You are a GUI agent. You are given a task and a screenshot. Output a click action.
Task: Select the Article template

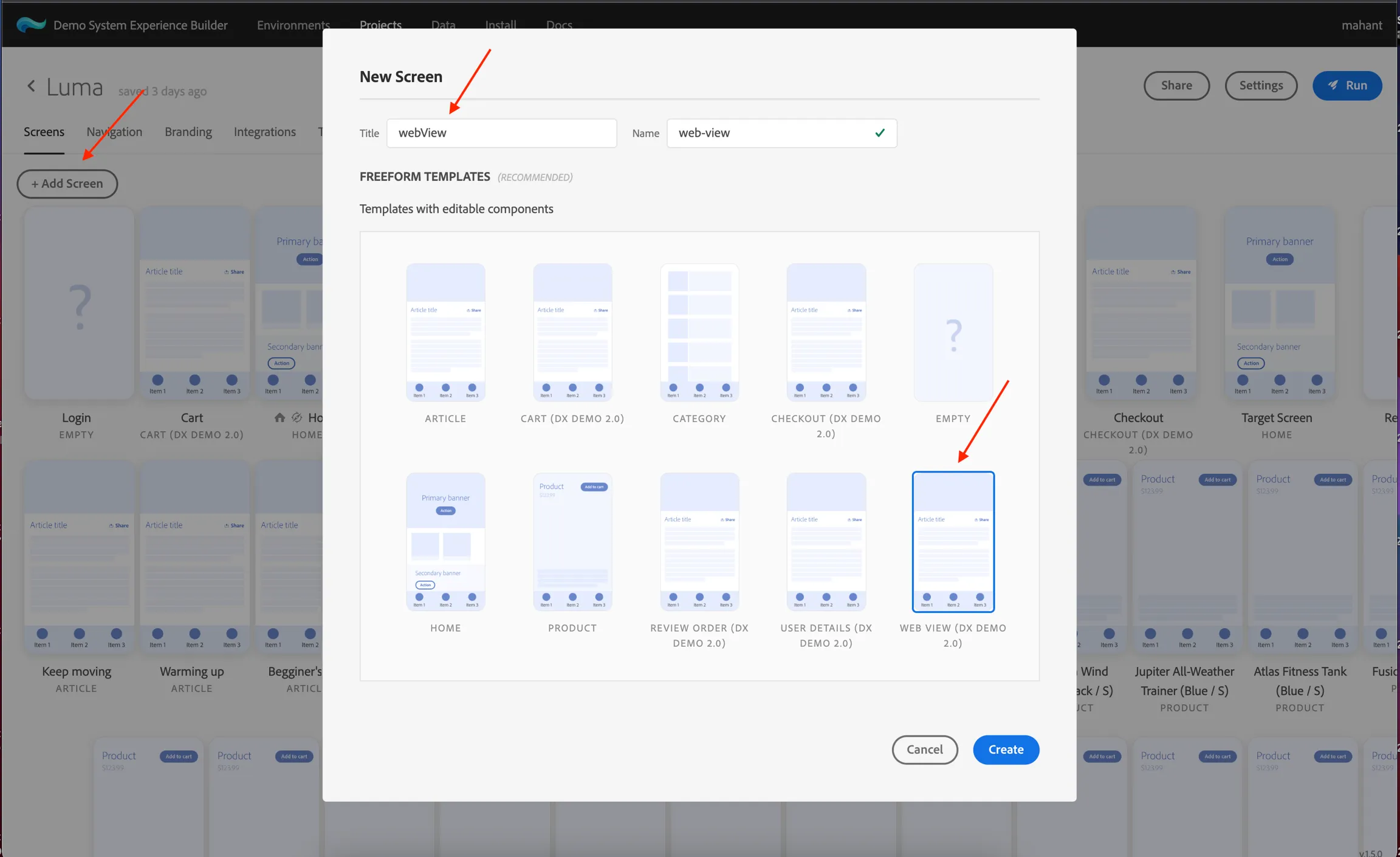(x=445, y=332)
